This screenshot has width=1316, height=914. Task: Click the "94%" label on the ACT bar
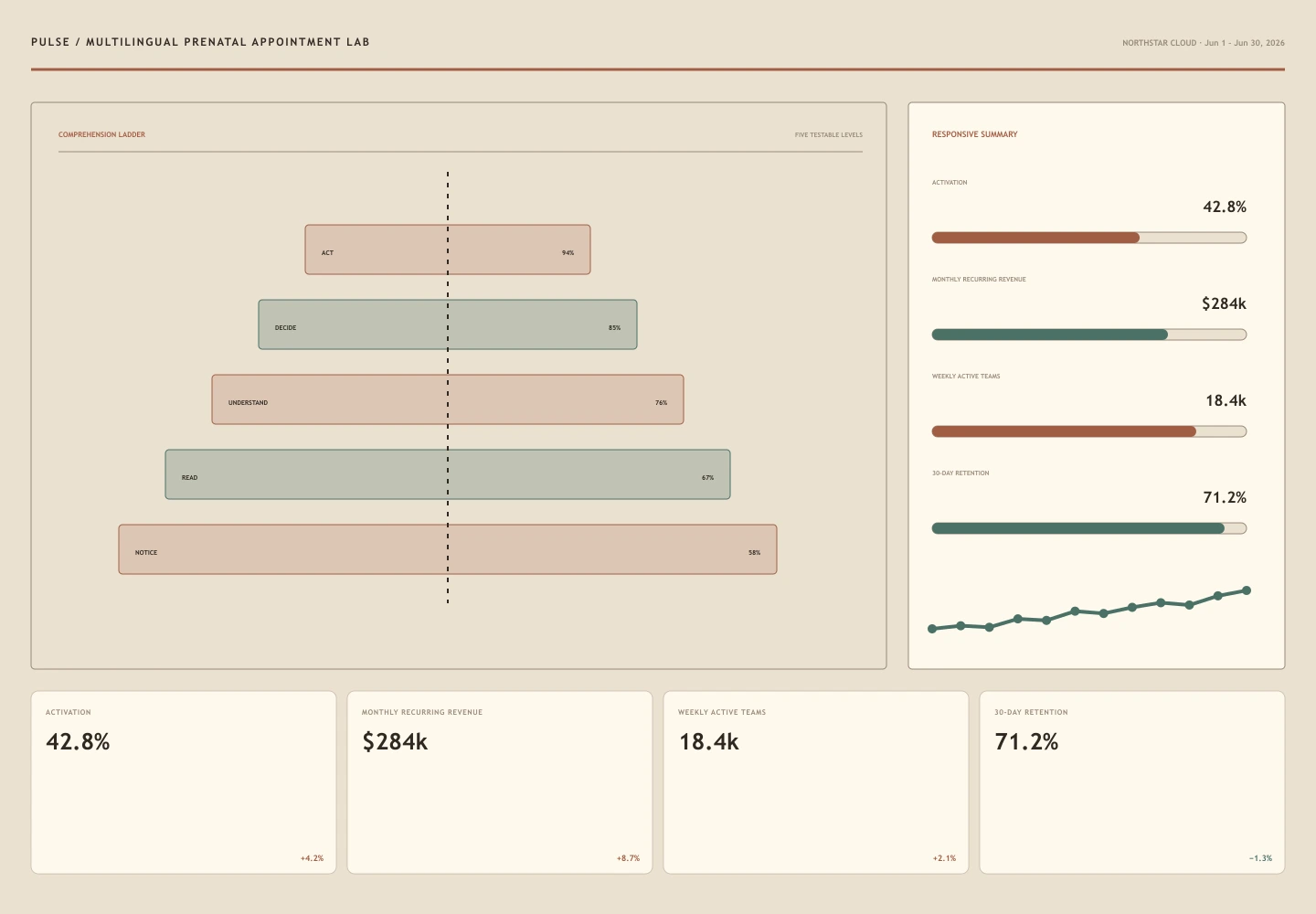(568, 253)
